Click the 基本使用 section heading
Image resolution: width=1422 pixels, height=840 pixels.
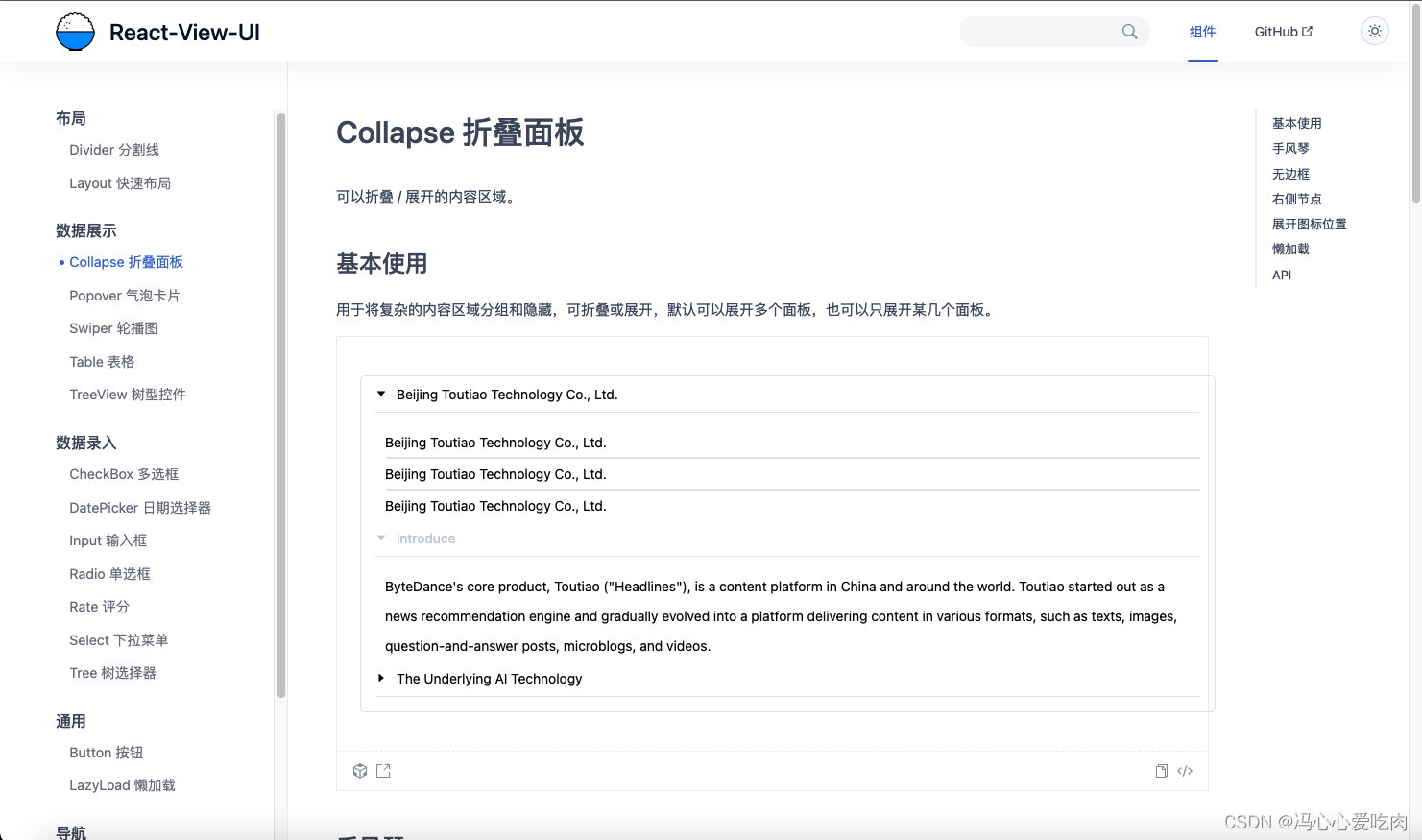click(381, 264)
